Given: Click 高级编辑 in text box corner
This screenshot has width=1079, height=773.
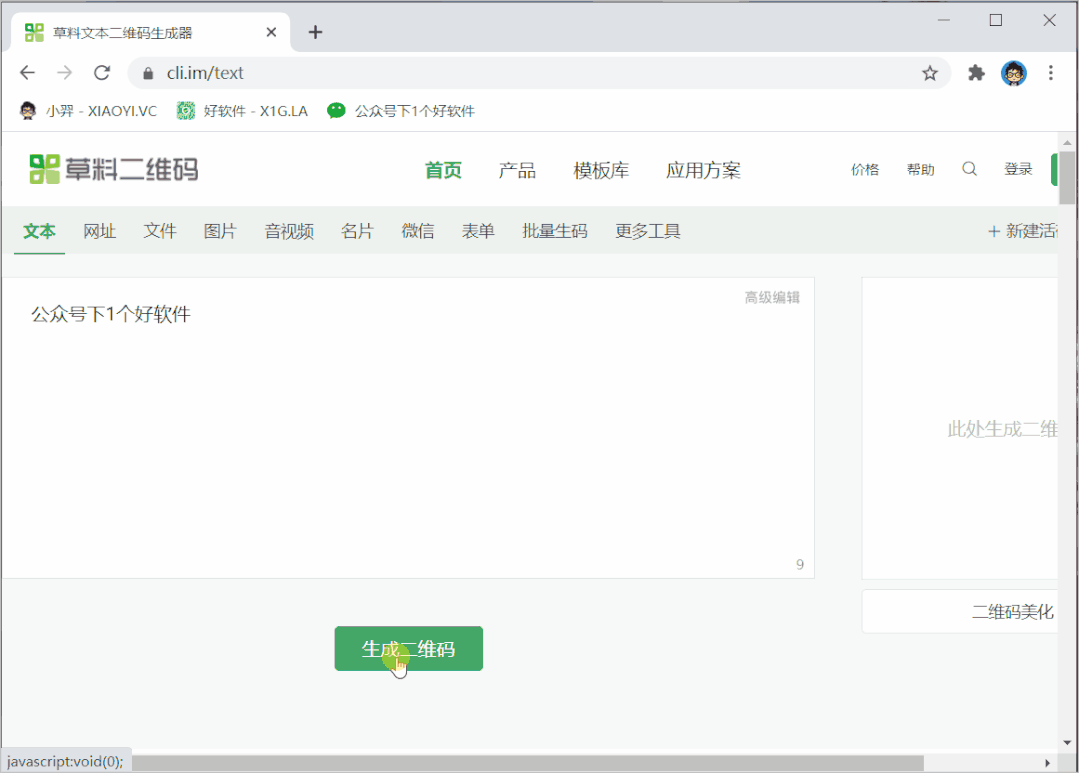Looking at the screenshot, I should click(772, 297).
